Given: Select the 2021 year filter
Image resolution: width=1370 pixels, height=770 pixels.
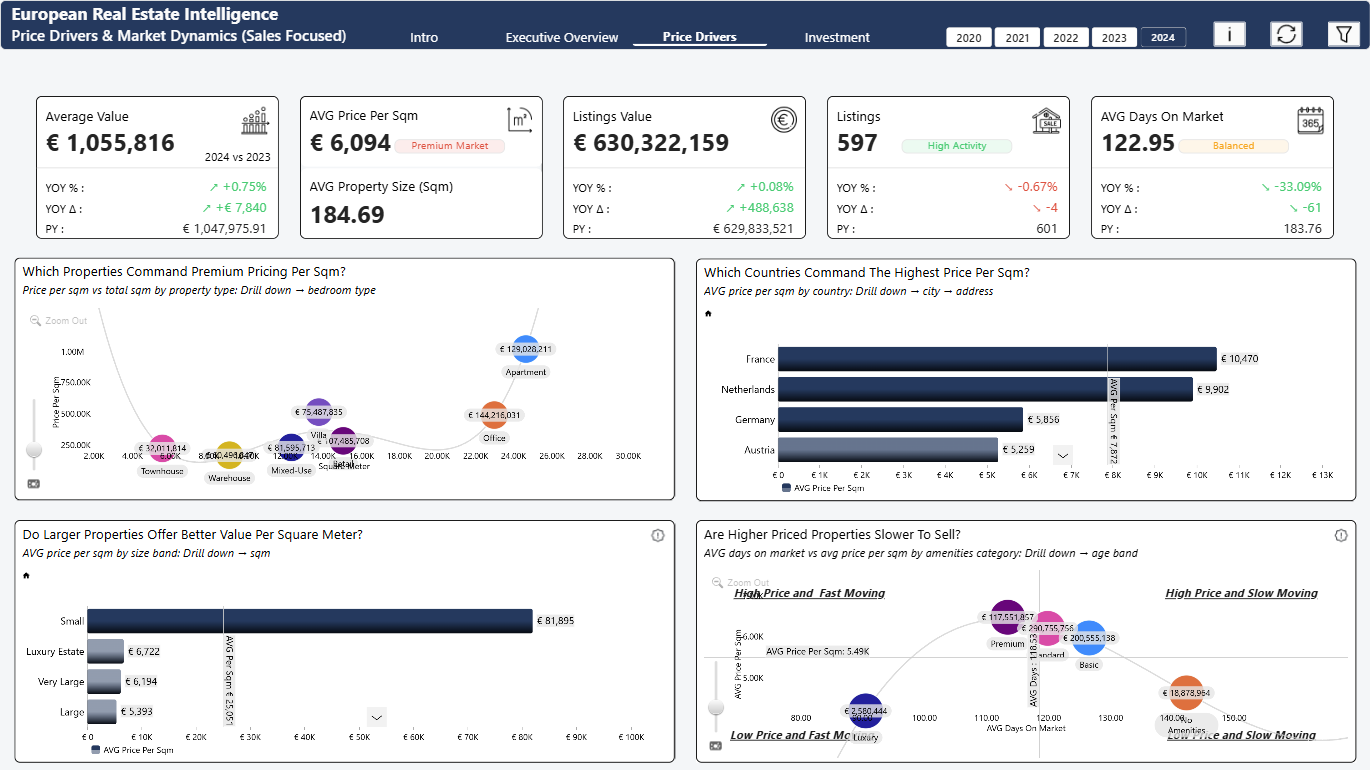Looking at the screenshot, I should pyautogui.click(x=1017, y=38).
